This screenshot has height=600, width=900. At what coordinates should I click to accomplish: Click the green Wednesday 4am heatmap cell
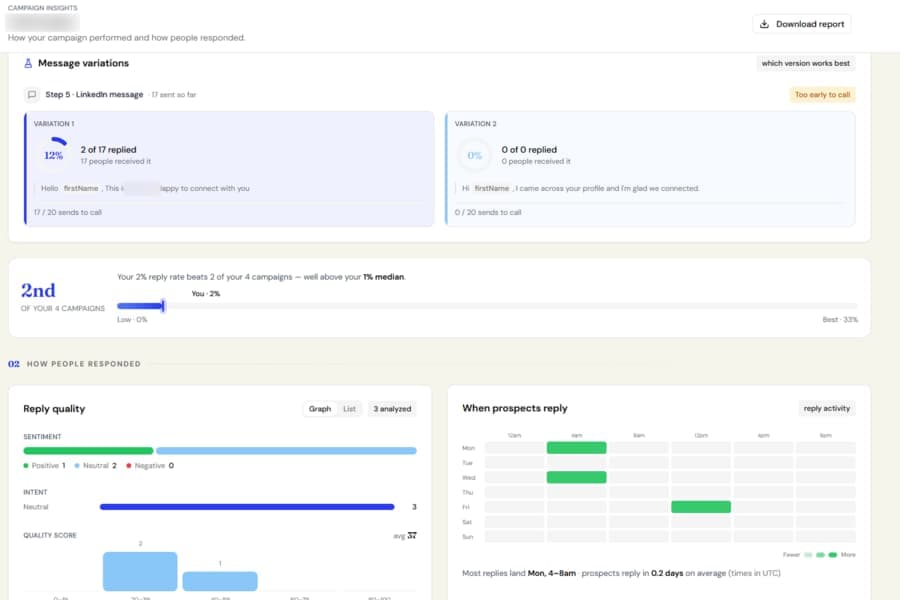click(x=576, y=477)
